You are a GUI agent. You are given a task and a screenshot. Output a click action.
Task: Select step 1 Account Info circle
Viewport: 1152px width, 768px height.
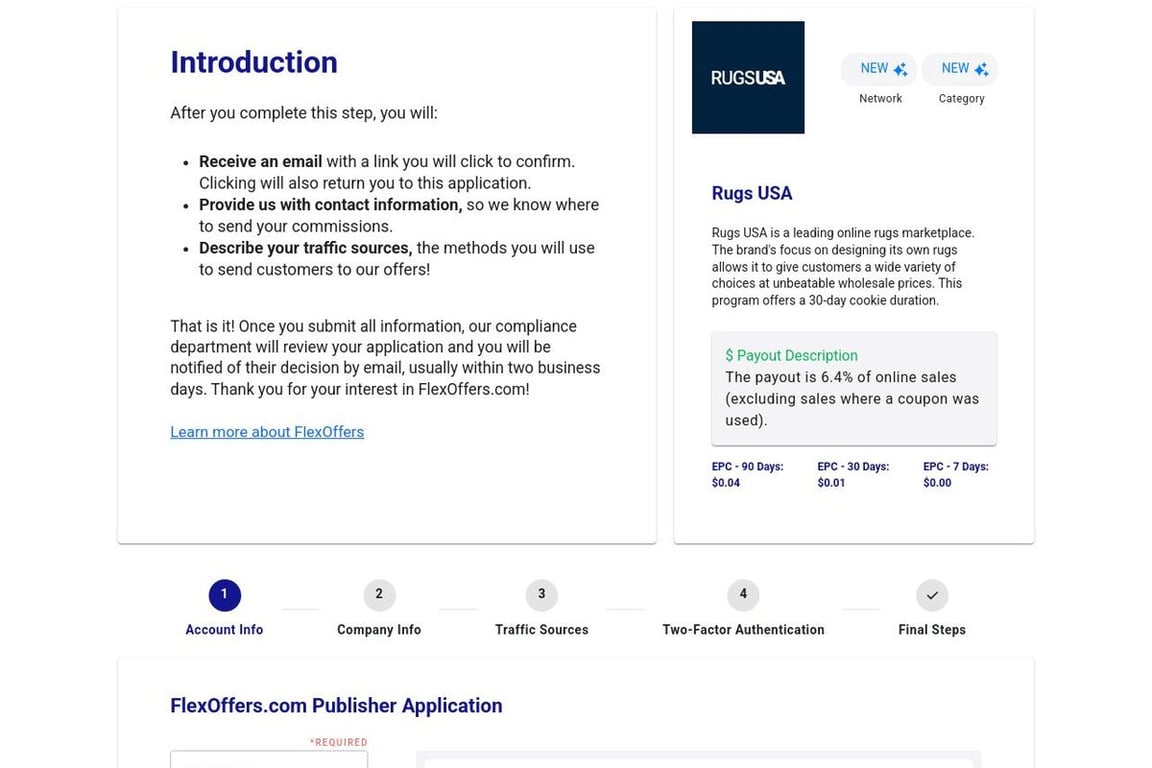click(224, 595)
